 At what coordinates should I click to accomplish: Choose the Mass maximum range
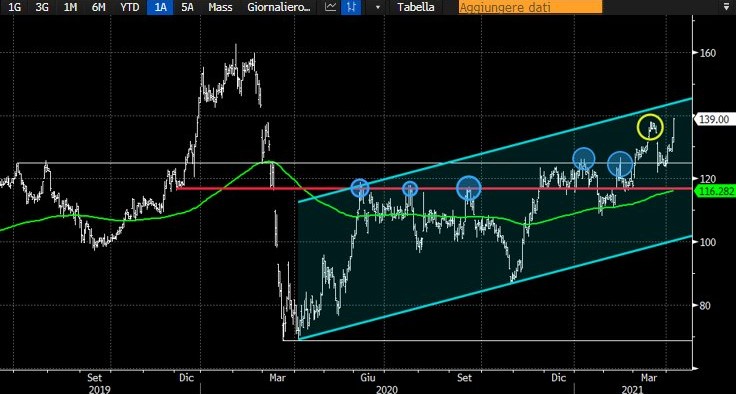[221, 7]
